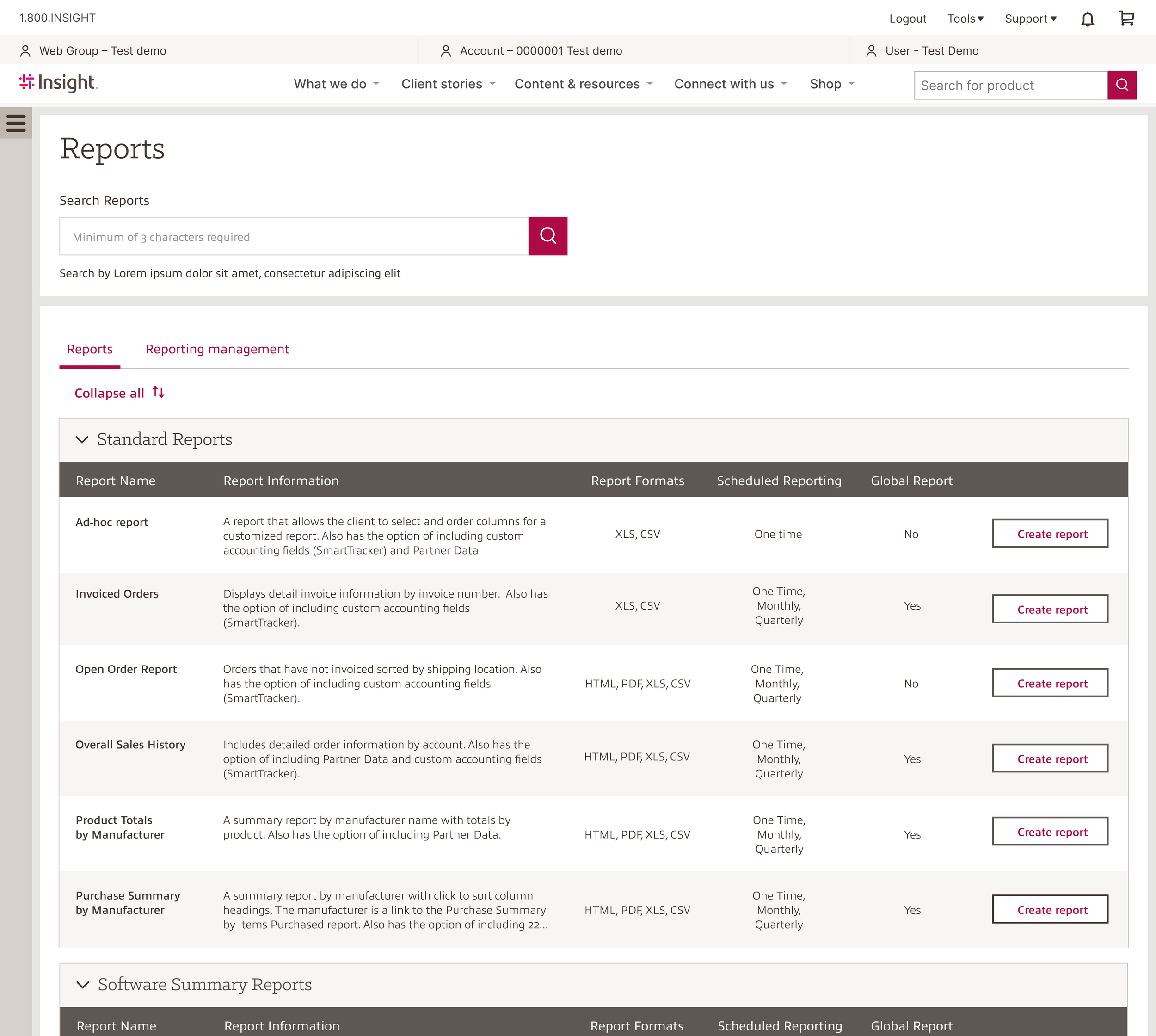
Task: Create report for Overall Sales History
Action: pyautogui.click(x=1050, y=759)
